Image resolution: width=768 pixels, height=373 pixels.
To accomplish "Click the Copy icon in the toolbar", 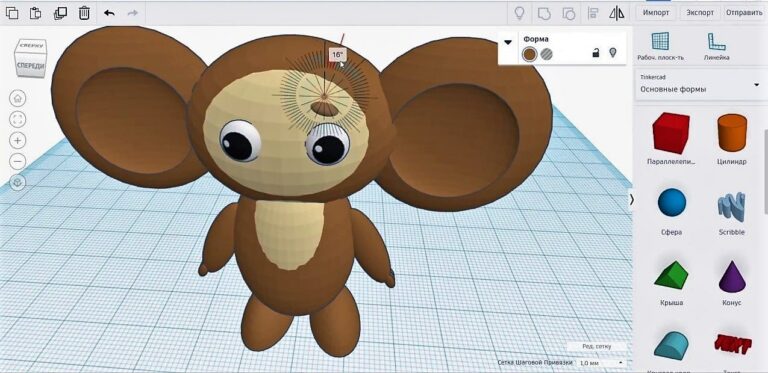I will [12, 13].
